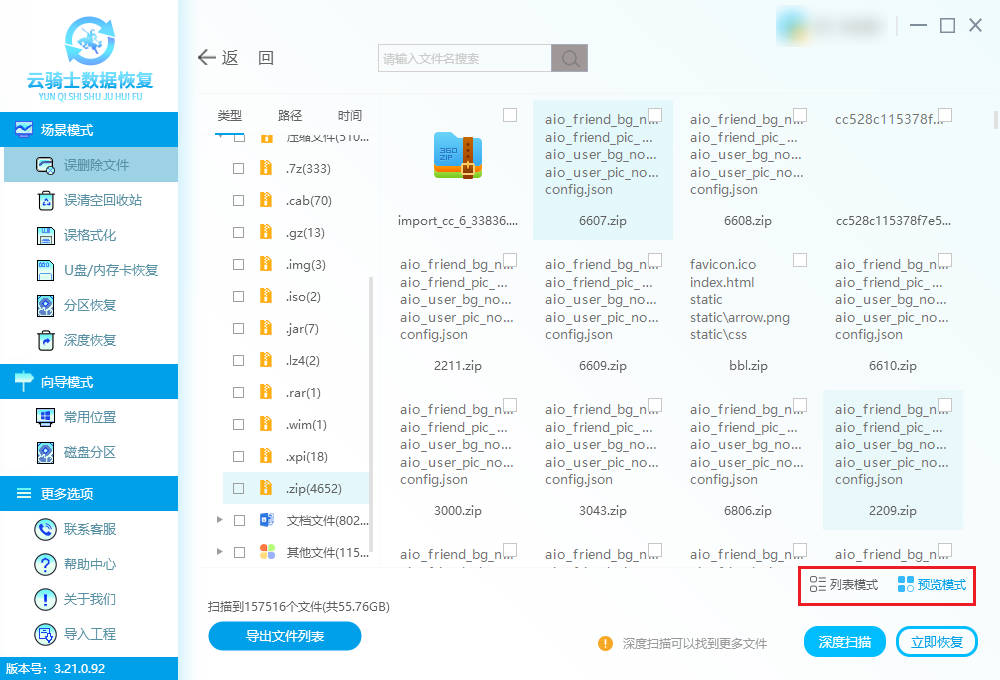Check the .iso(2) checkbox
1000x680 pixels.
239,297
